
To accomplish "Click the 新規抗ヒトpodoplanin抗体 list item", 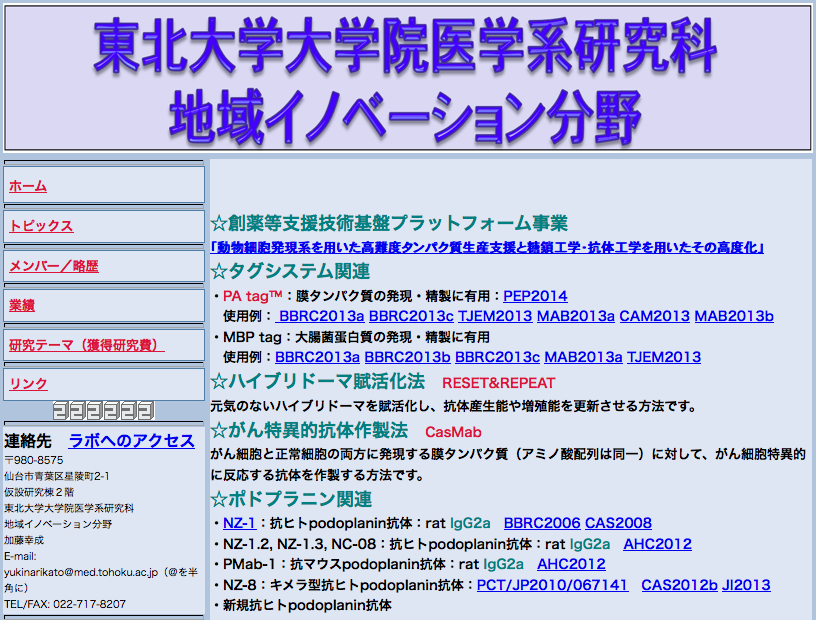I will 307,605.
